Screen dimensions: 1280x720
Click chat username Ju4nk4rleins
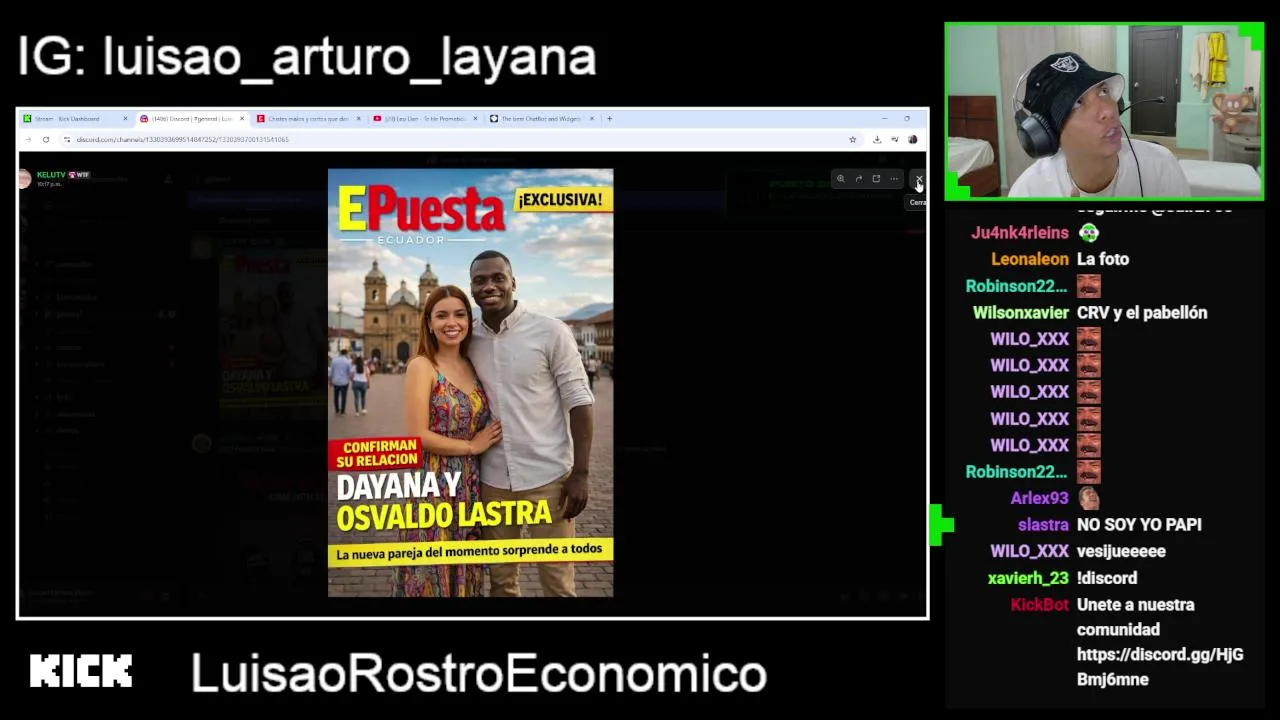coord(1020,233)
